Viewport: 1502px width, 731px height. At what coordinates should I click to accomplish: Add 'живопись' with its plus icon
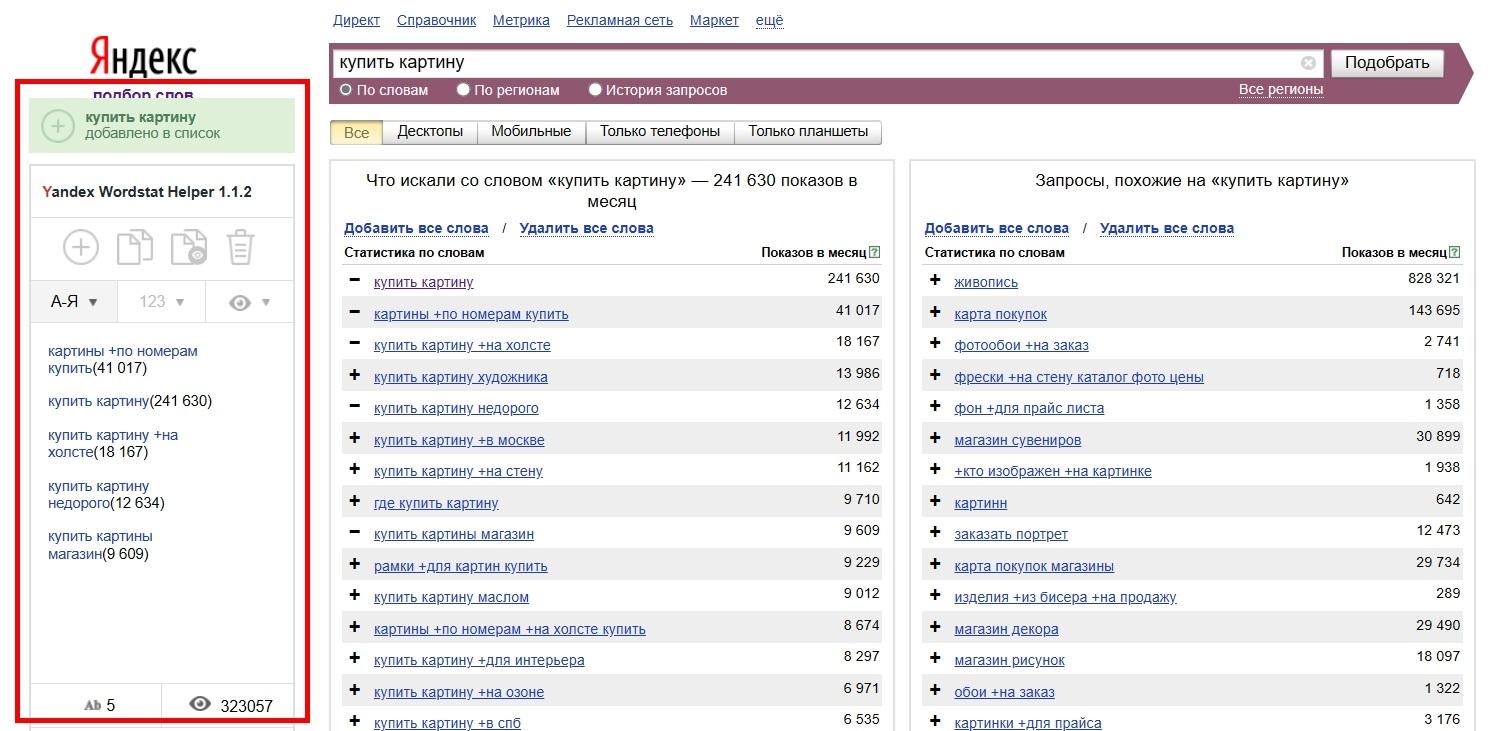[935, 281]
